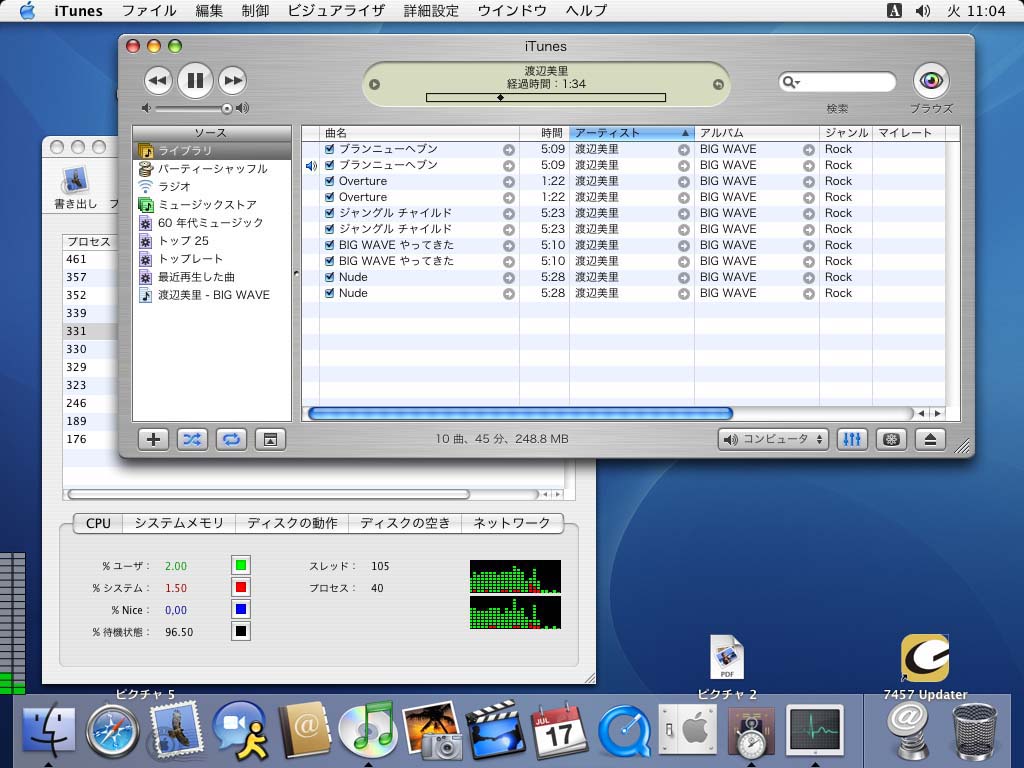Uncheck the last Nude track checkbox

tap(330, 293)
